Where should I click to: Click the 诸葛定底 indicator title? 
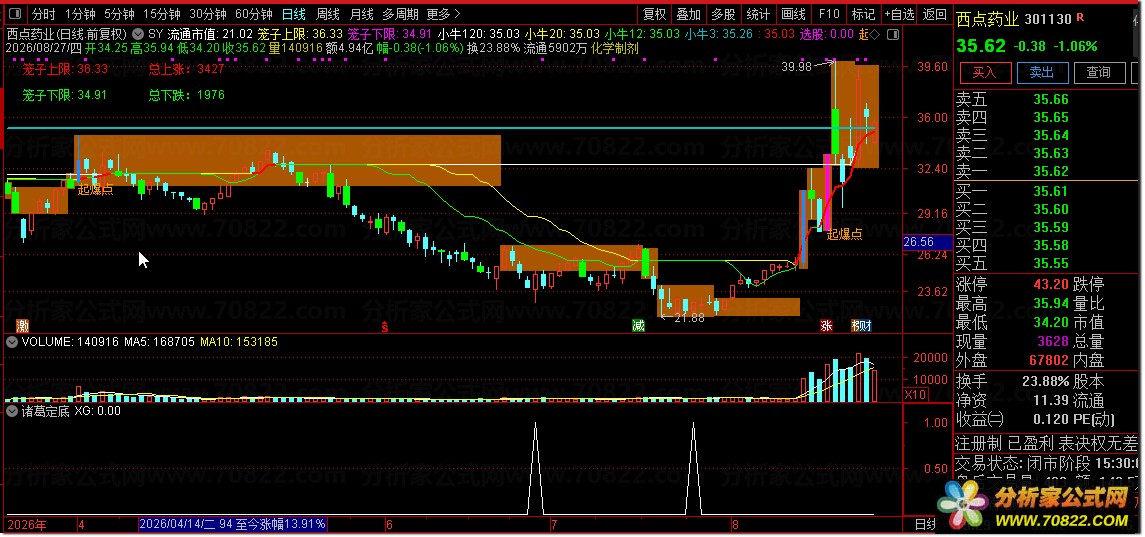pyautogui.click(x=47, y=411)
